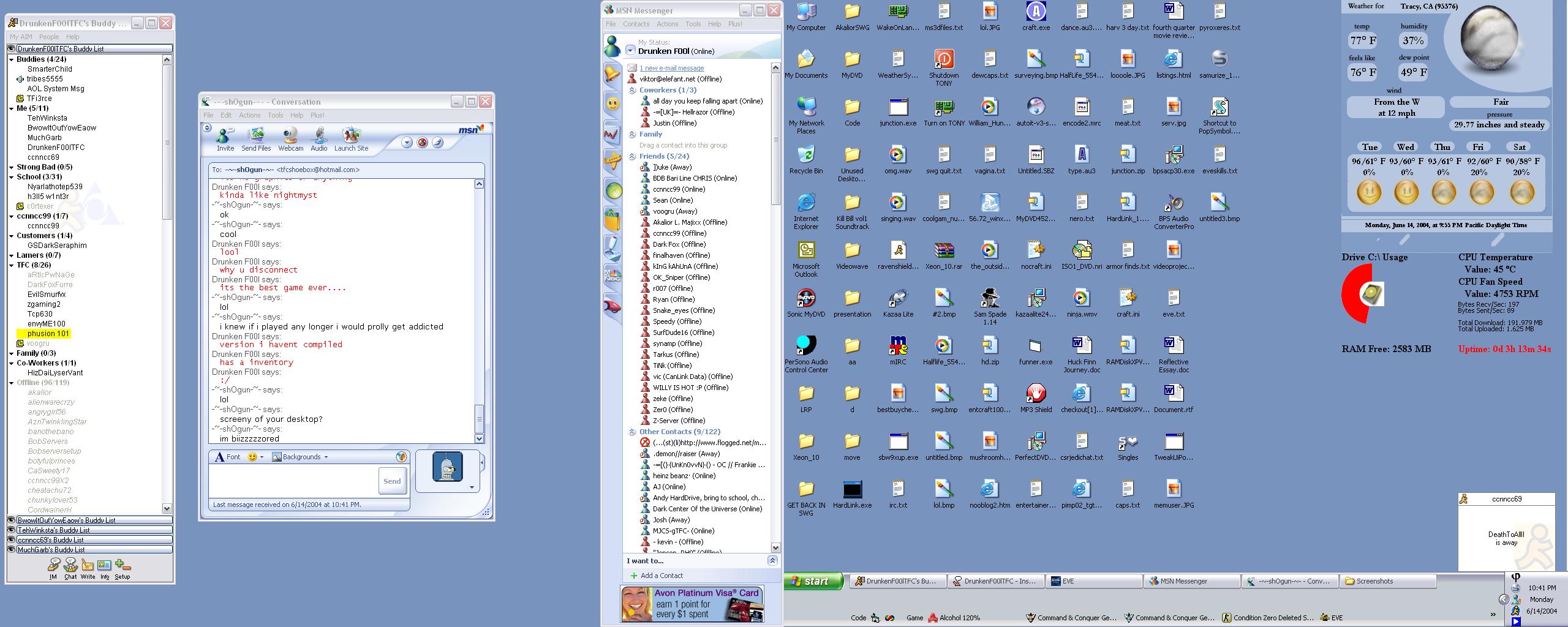Toggle eye on MuchGarb's Buddy List
The image size is (1568, 627).
[x=12, y=549]
